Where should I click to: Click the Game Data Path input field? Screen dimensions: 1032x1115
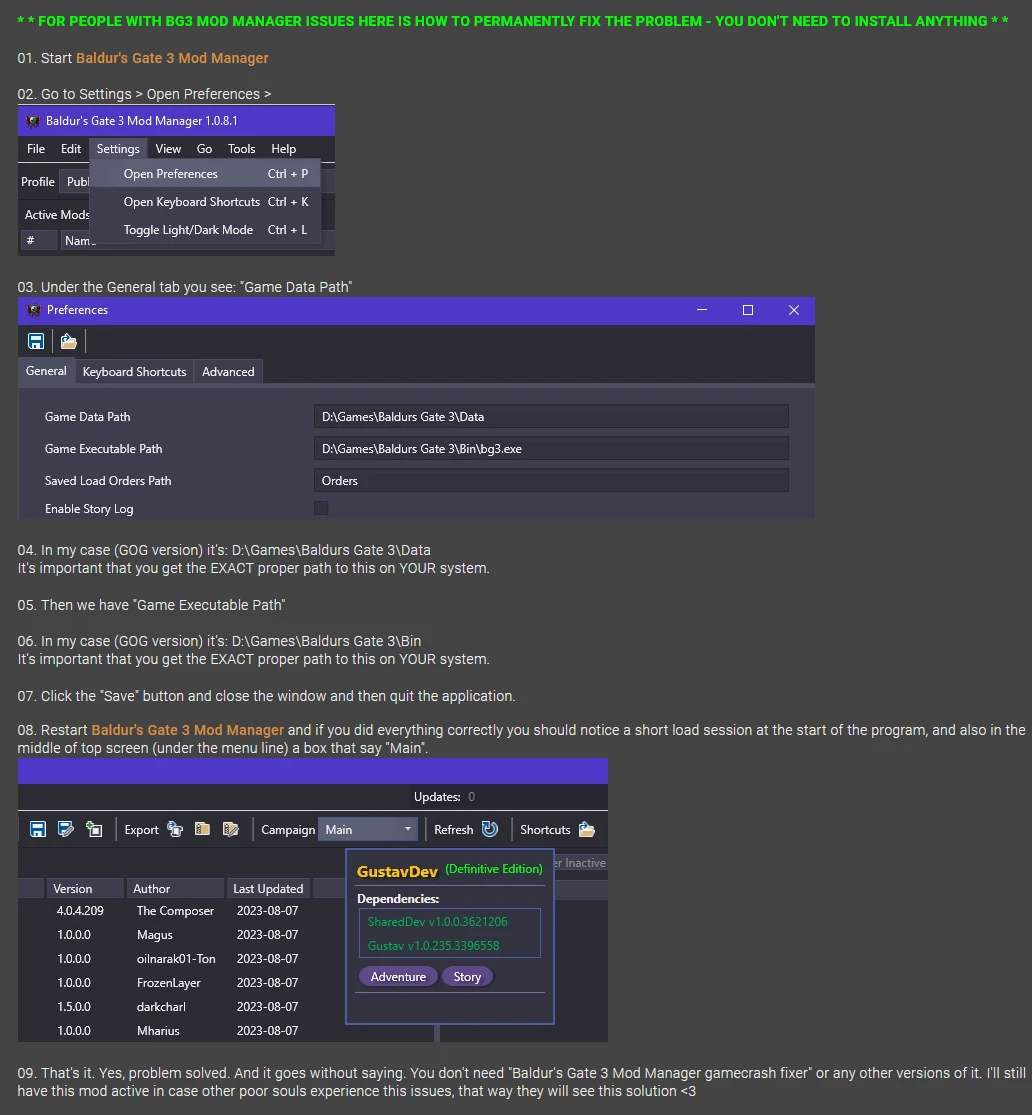point(551,417)
